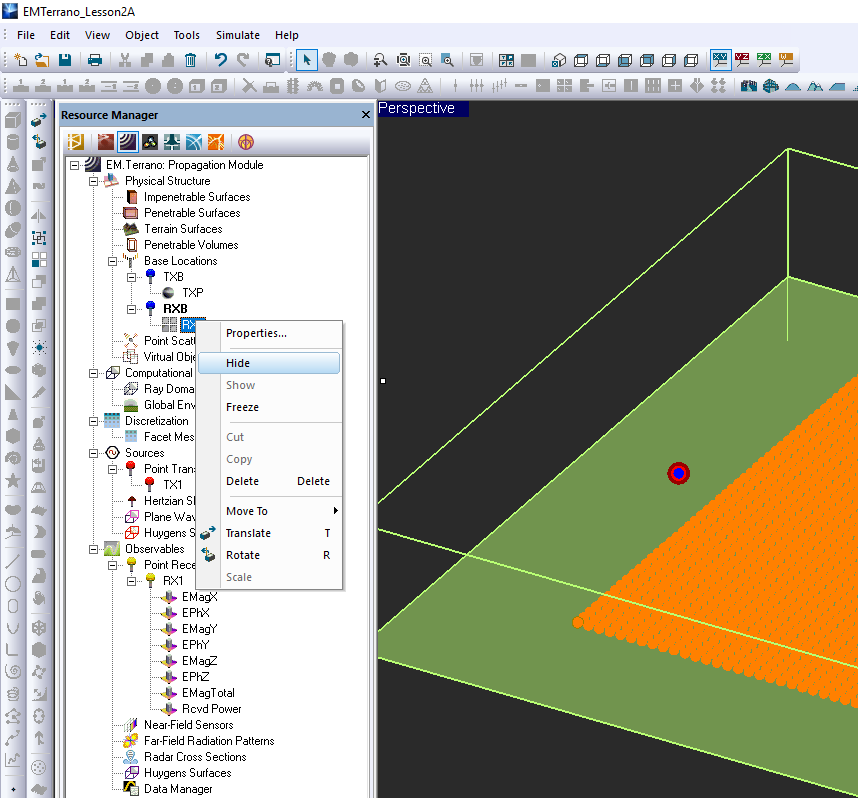Select the YZ work plane icon
858x798 pixels.
(x=742, y=60)
